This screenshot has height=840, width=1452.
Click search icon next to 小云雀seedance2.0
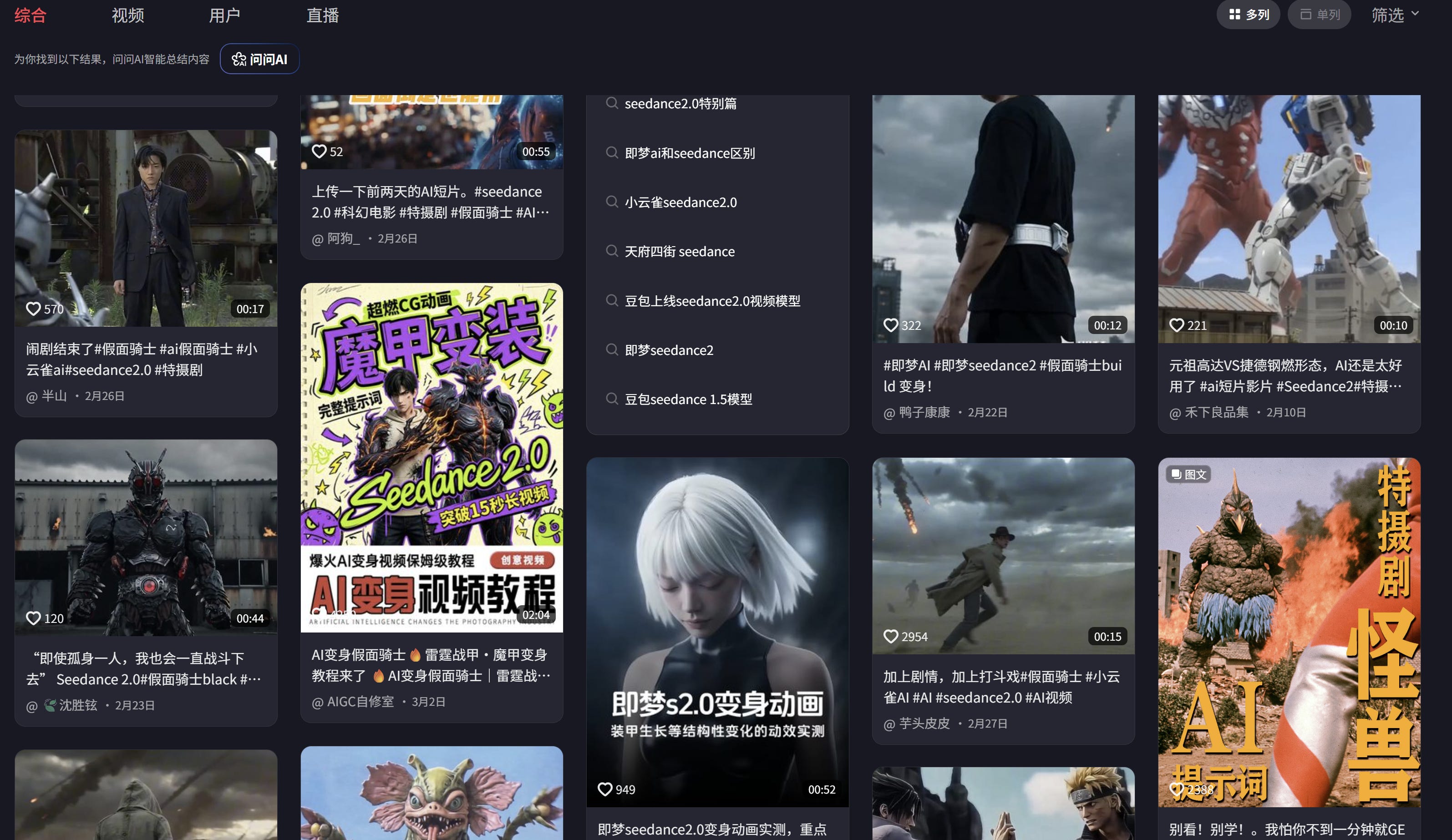pyautogui.click(x=612, y=202)
